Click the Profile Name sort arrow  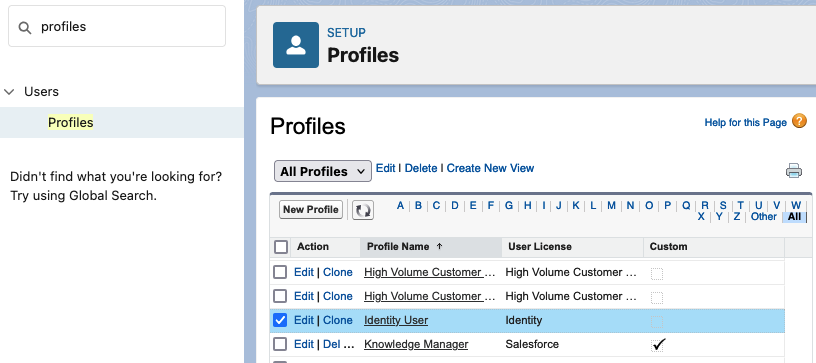(439, 247)
